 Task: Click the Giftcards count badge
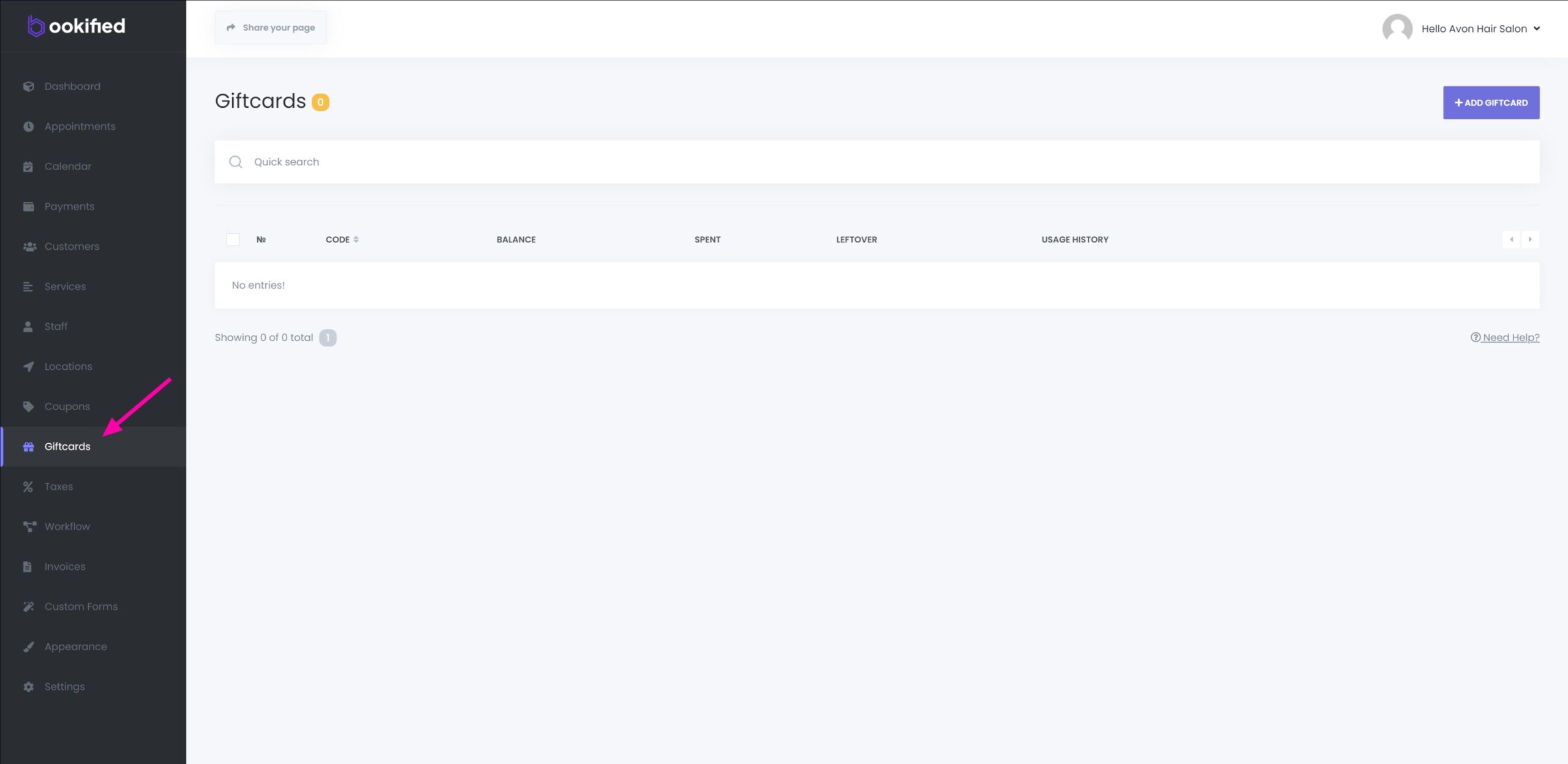[320, 102]
